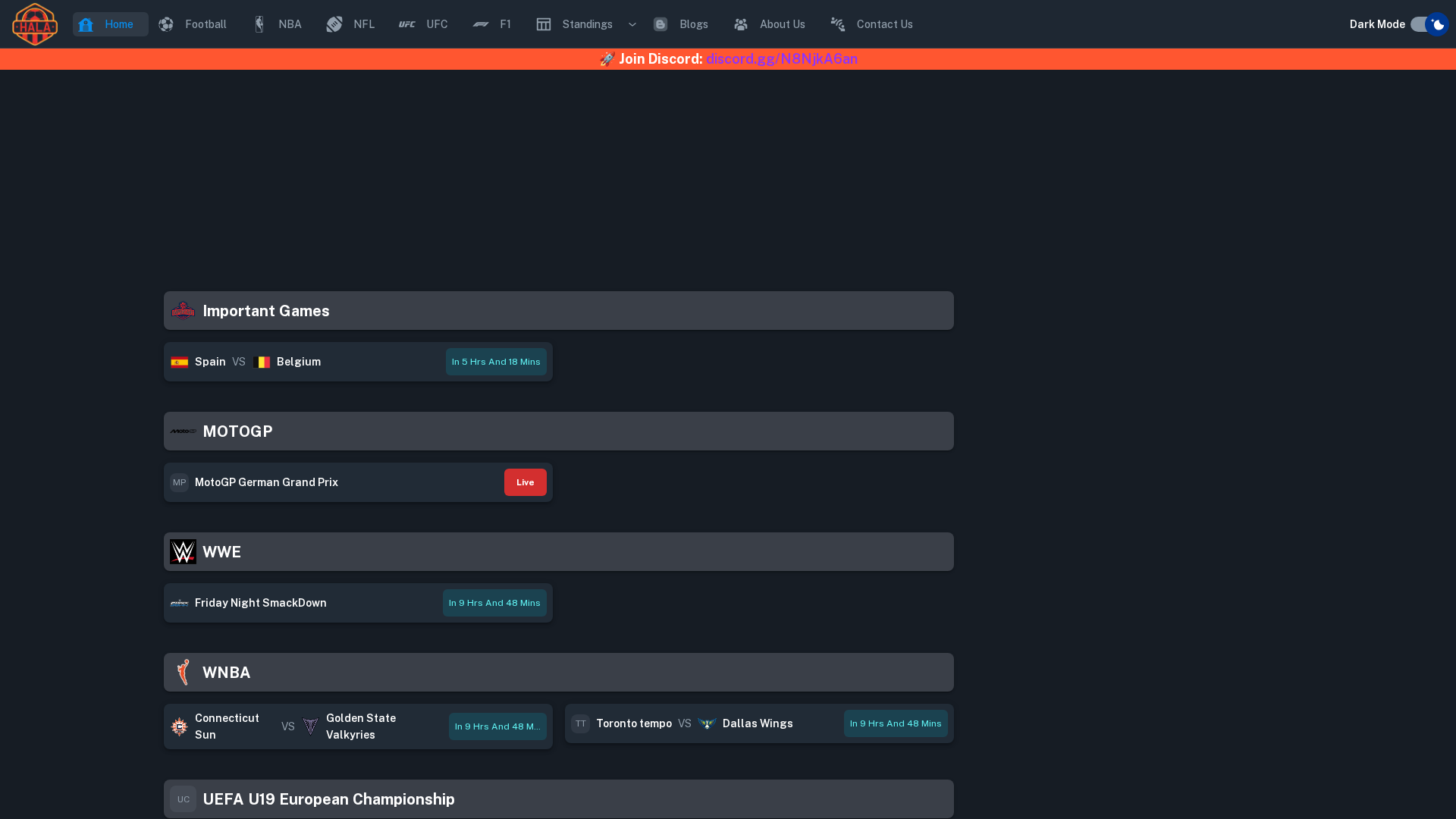Click Toronto tempo match countdown badge

(896, 723)
